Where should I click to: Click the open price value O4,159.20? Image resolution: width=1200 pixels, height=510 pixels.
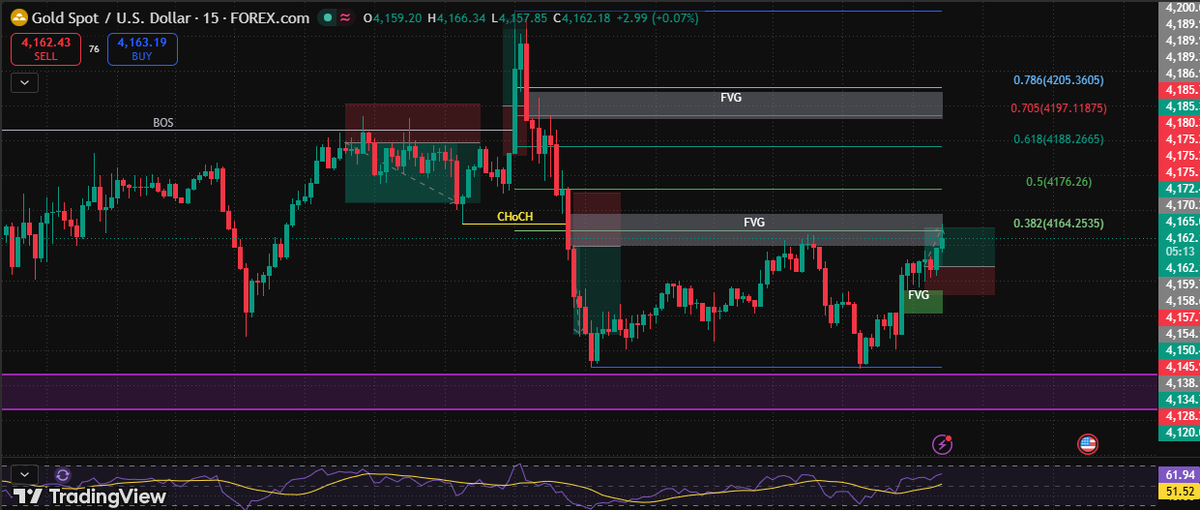[394, 18]
